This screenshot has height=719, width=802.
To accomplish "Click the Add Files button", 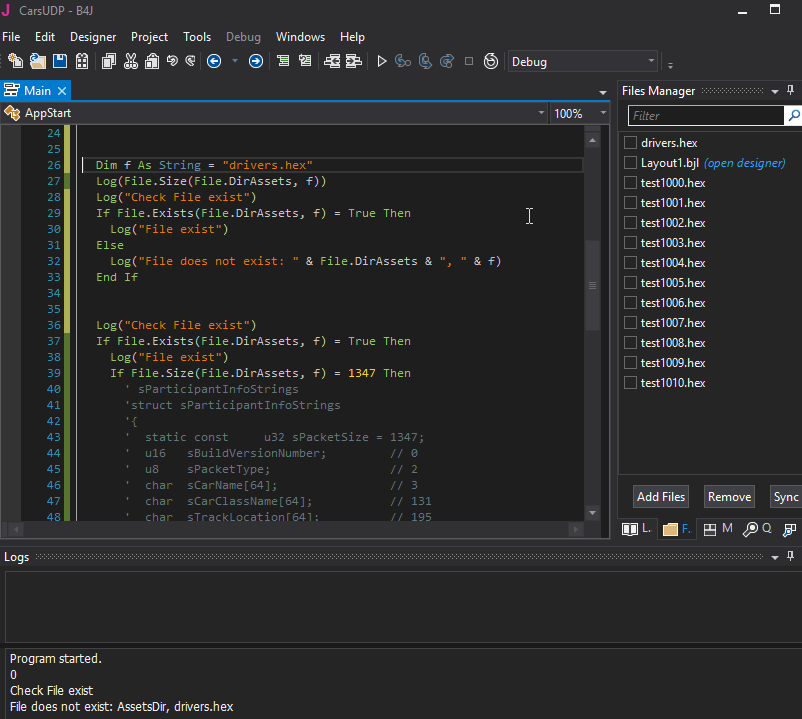I will click(x=661, y=497).
